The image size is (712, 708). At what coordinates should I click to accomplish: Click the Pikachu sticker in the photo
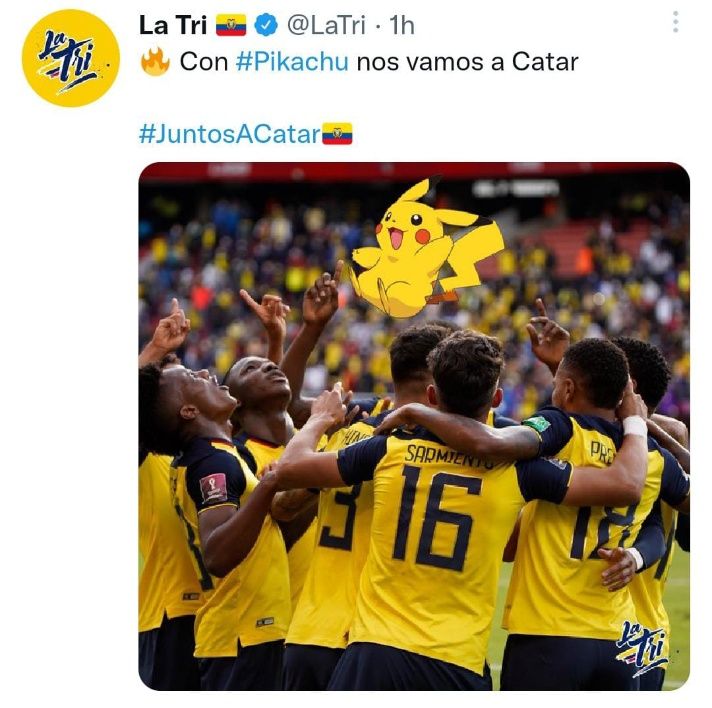coord(427,248)
